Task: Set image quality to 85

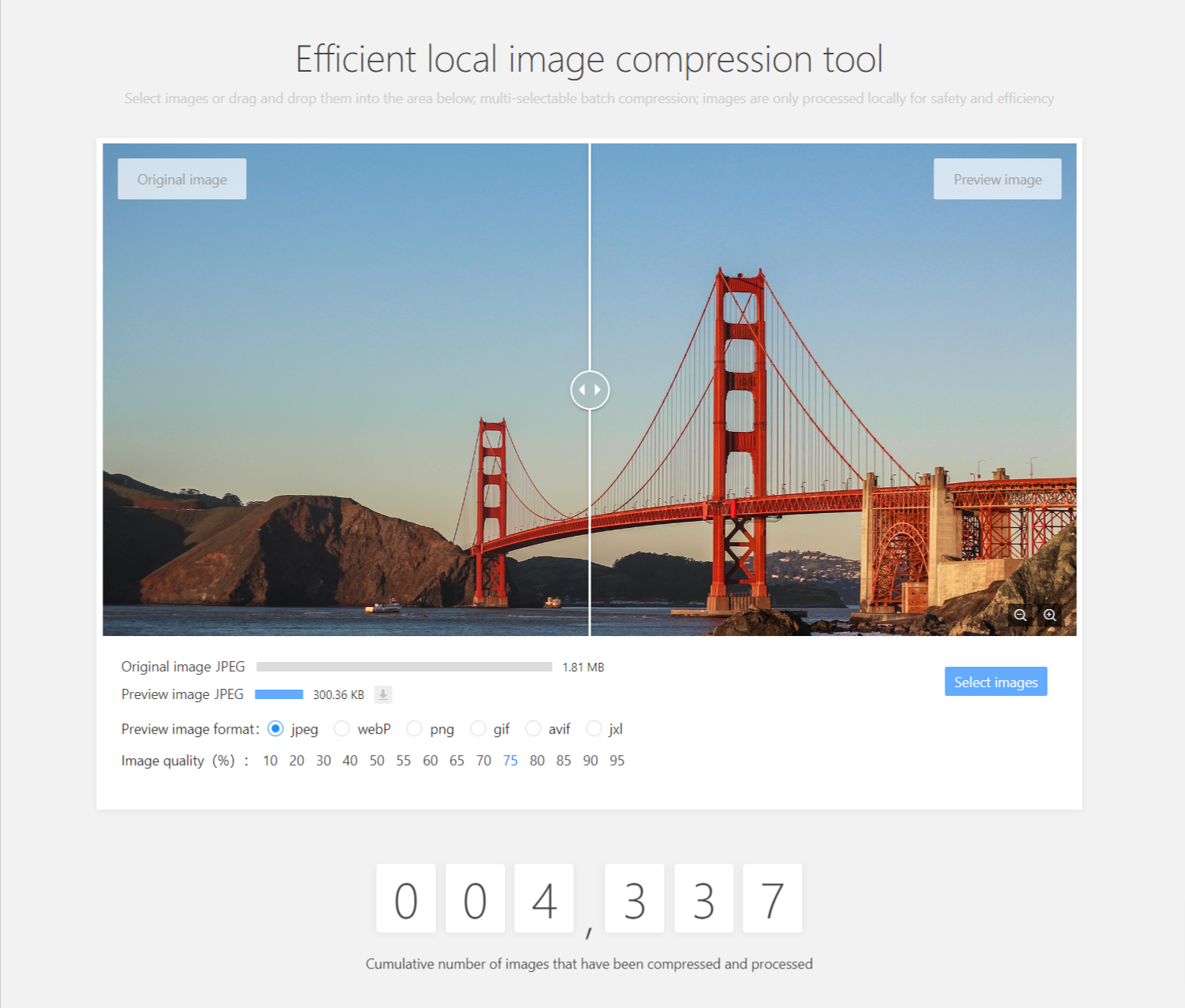Action: coord(564,761)
